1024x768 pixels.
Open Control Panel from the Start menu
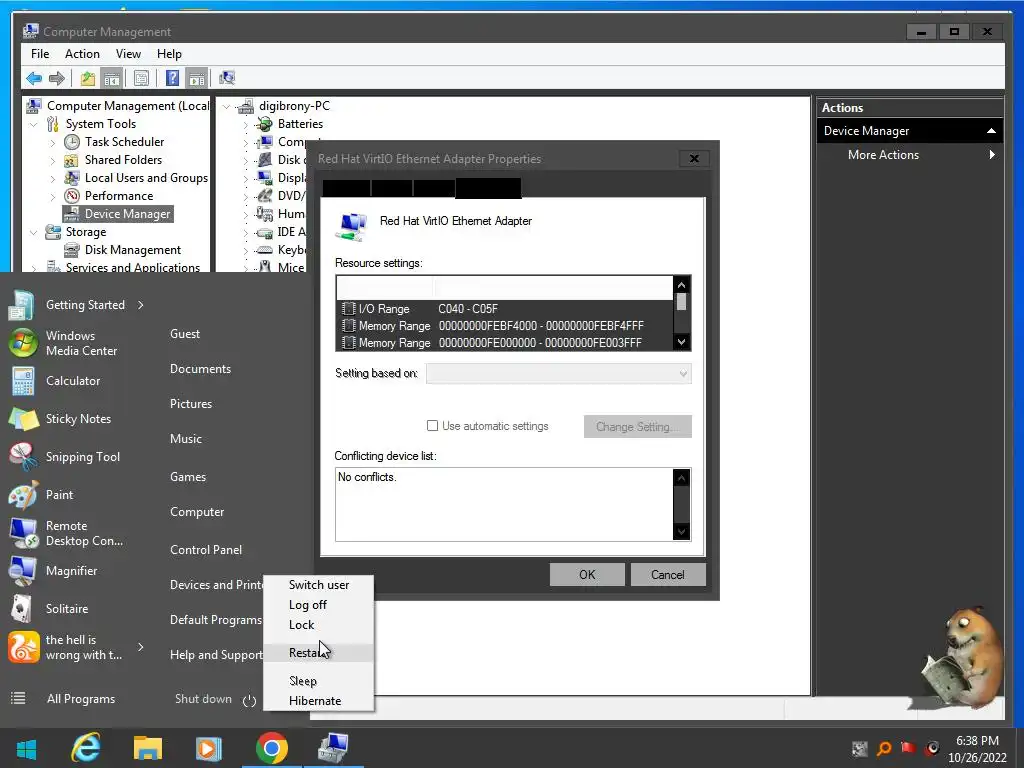coord(206,550)
